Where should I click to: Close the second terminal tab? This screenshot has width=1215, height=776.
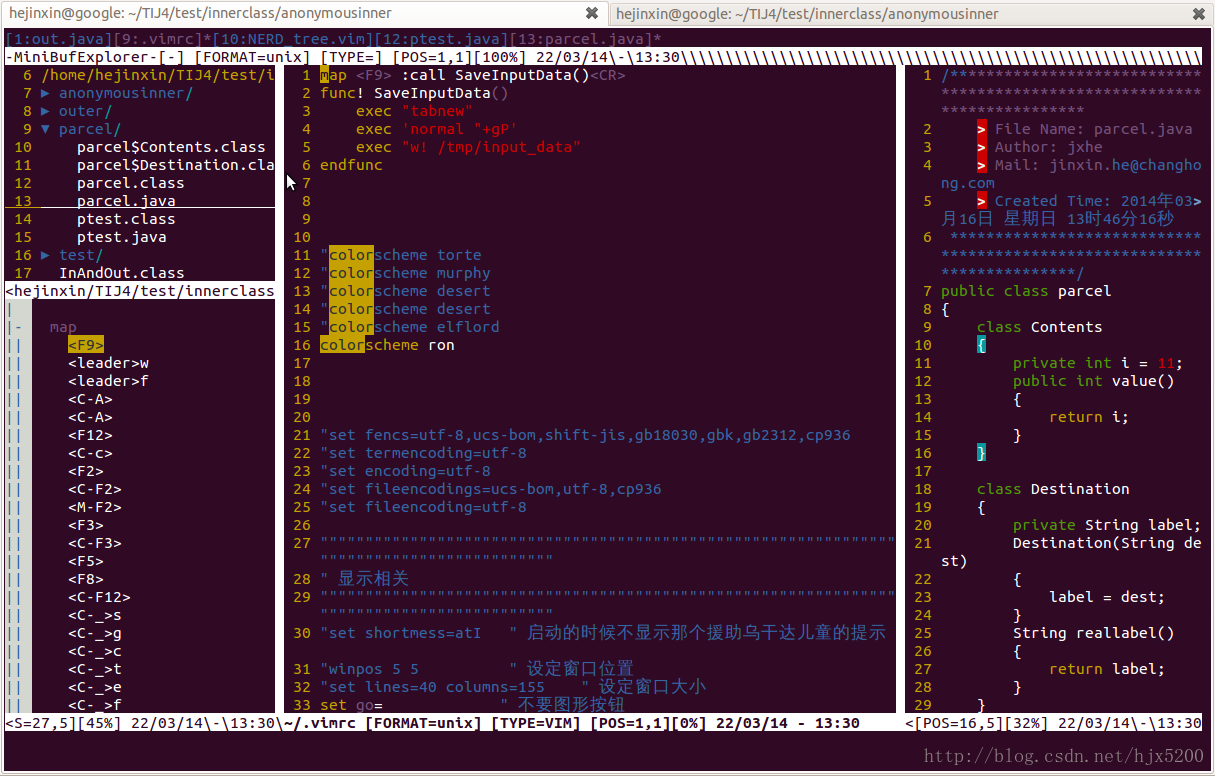point(1198,14)
